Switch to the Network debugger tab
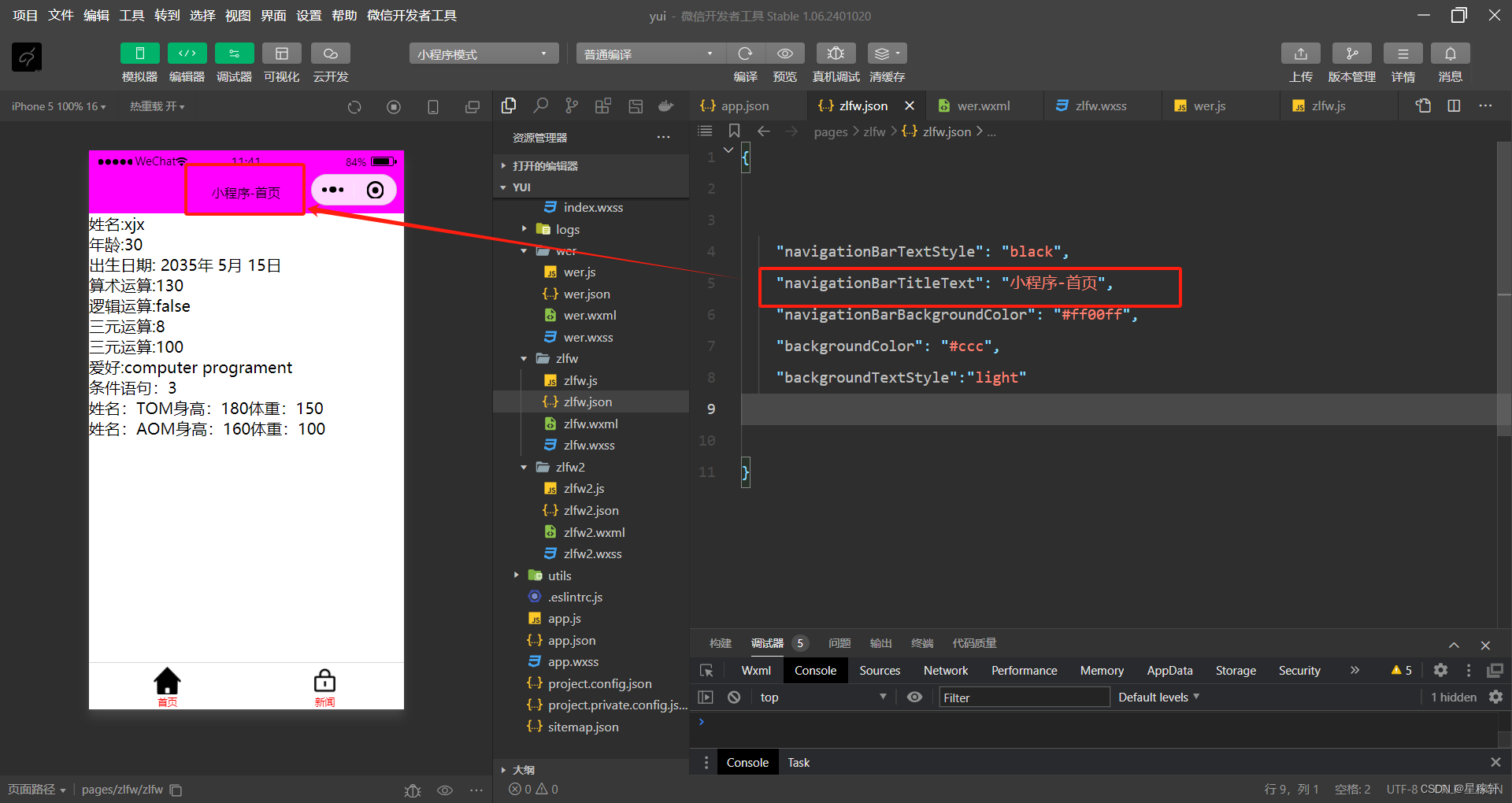Viewport: 1512px width, 803px height. [946, 671]
